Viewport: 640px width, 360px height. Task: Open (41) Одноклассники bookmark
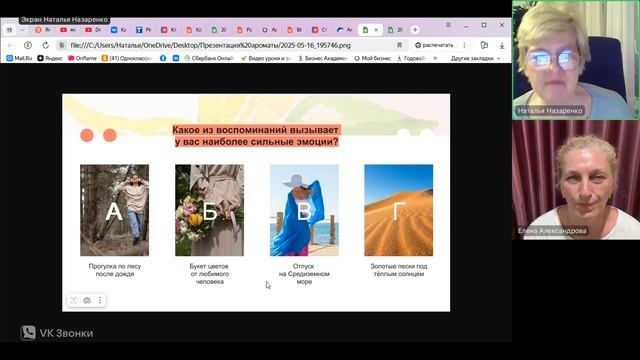127,58
